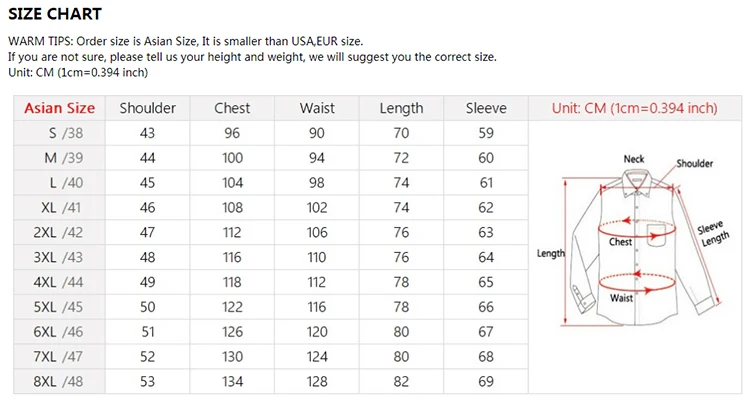This screenshot has height=419, width=750.
Task: Click the SIZE CHART title
Action: pyautogui.click(x=55, y=14)
